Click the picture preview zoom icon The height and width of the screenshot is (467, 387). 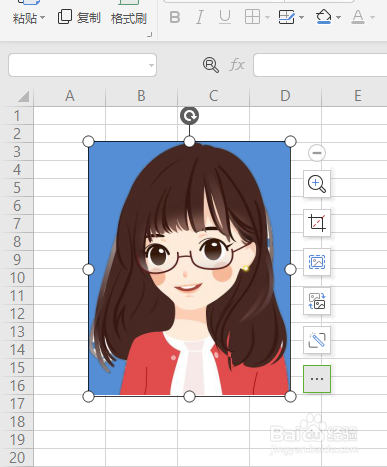(x=317, y=184)
